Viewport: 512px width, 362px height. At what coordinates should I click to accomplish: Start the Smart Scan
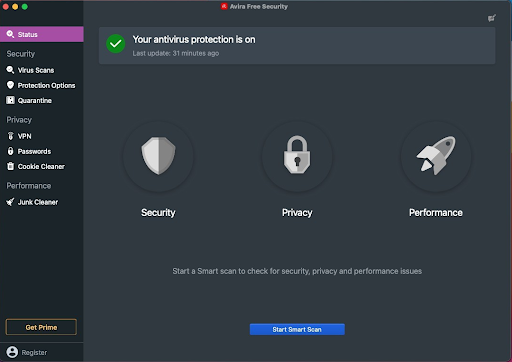point(297,329)
